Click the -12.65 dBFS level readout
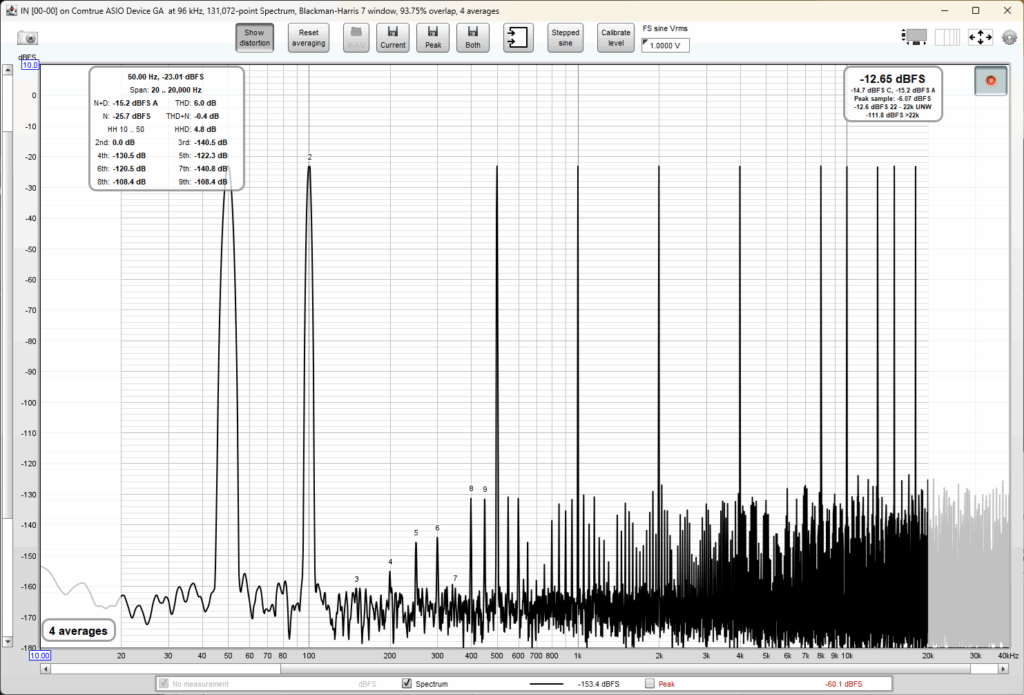This screenshot has width=1024, height=695. 892,78
